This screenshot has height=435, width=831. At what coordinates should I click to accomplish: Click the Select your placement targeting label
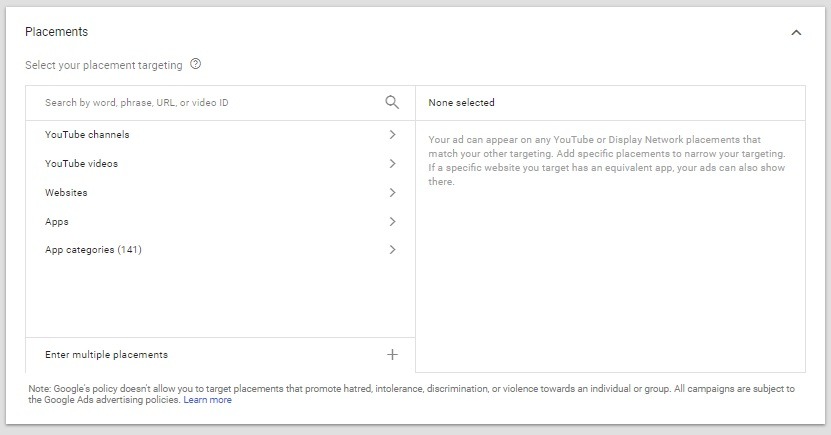pos(103,65)
